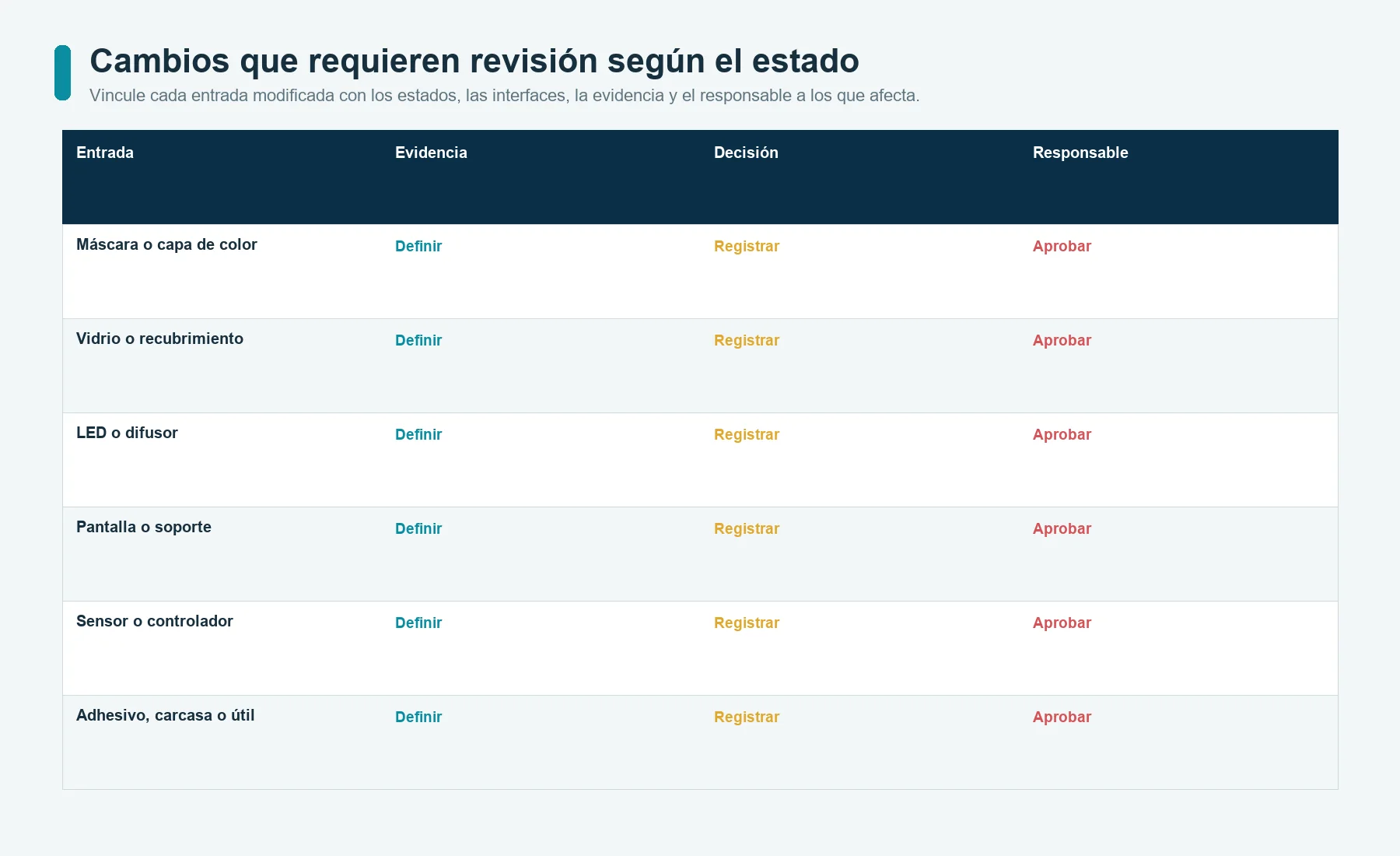Click 'Aprobar' in Pantalla o soporte row

coord(1062,528)
